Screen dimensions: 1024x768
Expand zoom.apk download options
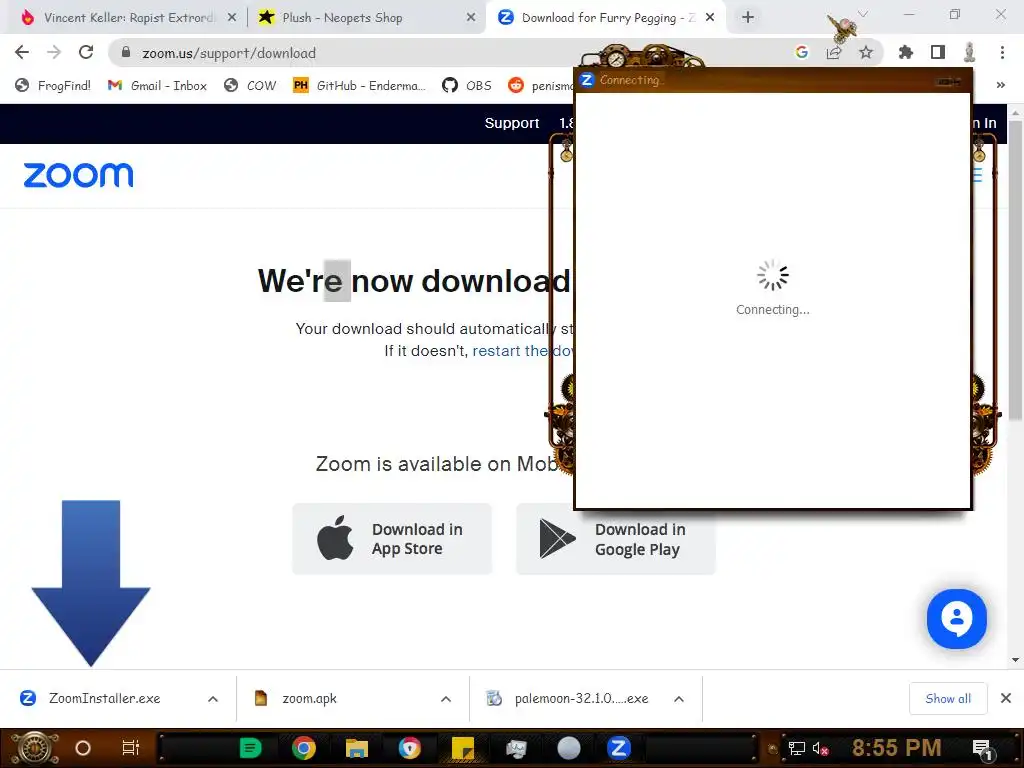coord(446,699)
